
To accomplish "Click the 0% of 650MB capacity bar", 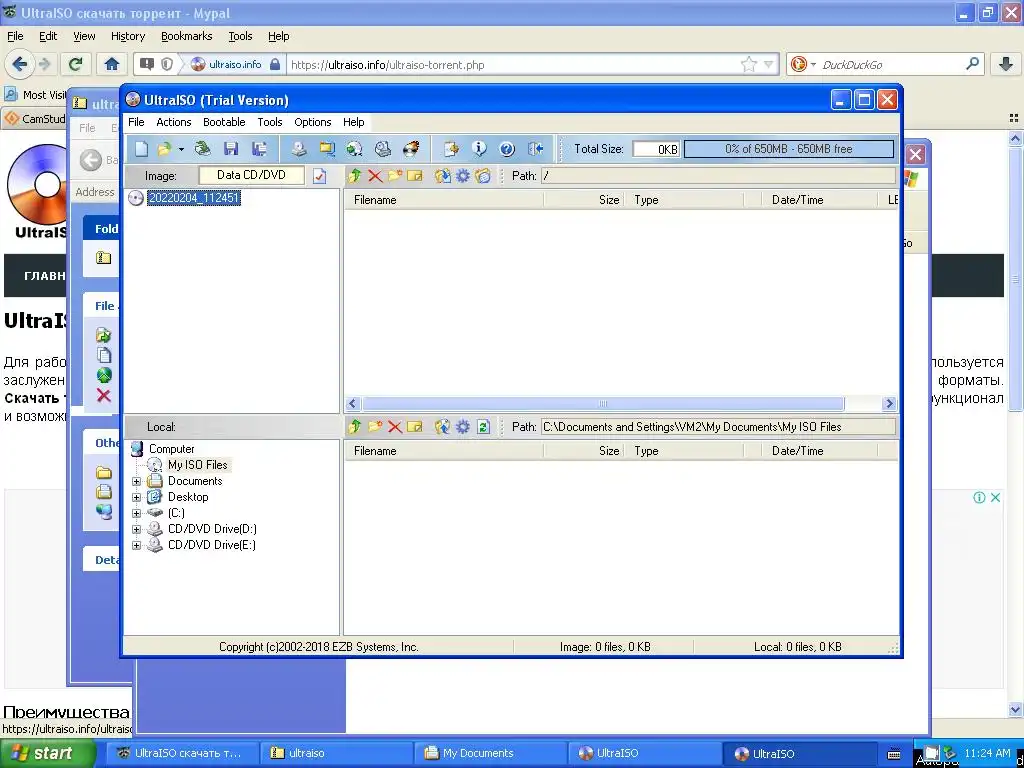I will pos(789,149).
